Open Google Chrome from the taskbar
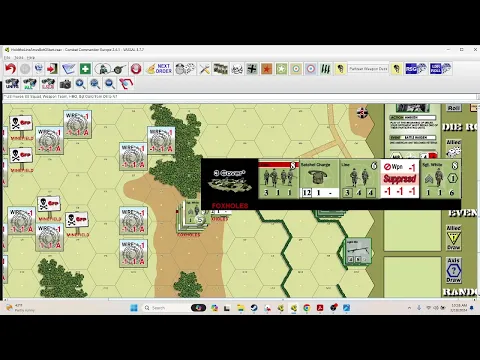Screen dimensions: 480x360 point(307,308)
